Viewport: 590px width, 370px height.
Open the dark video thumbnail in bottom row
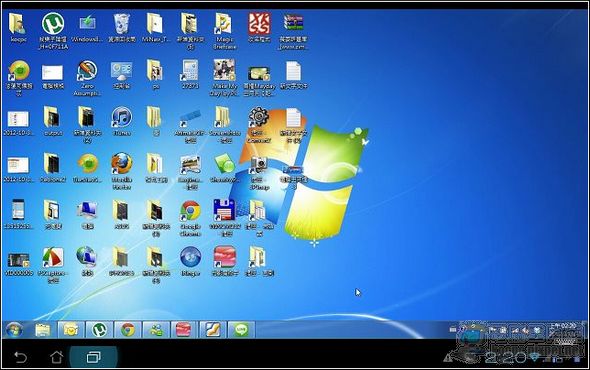coord(18,260)
